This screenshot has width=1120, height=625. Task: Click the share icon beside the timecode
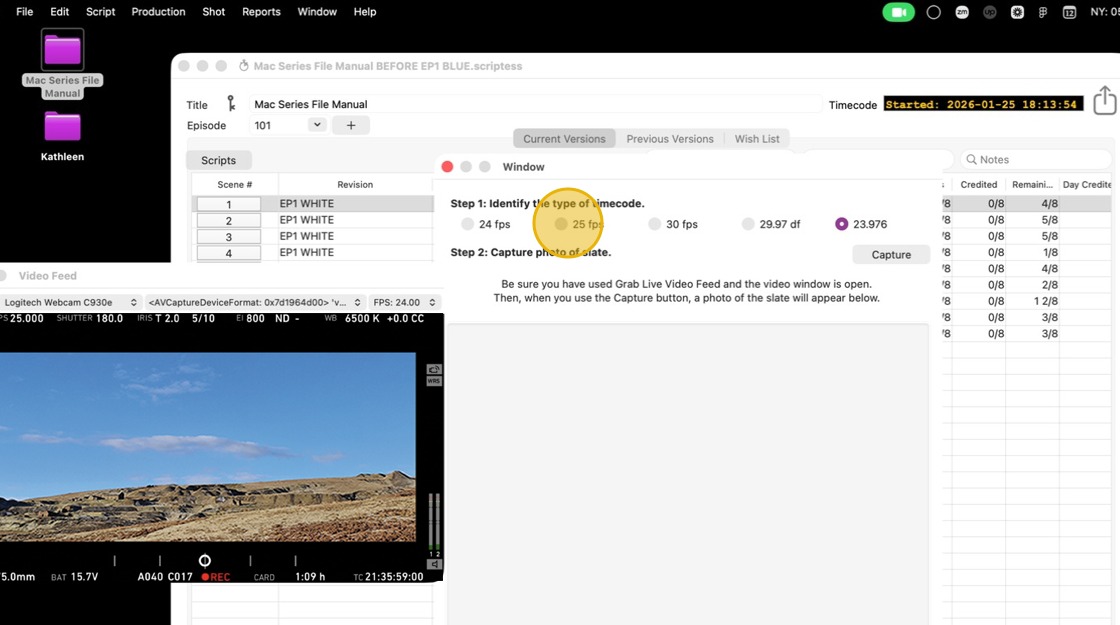(x=1104, y=101)
